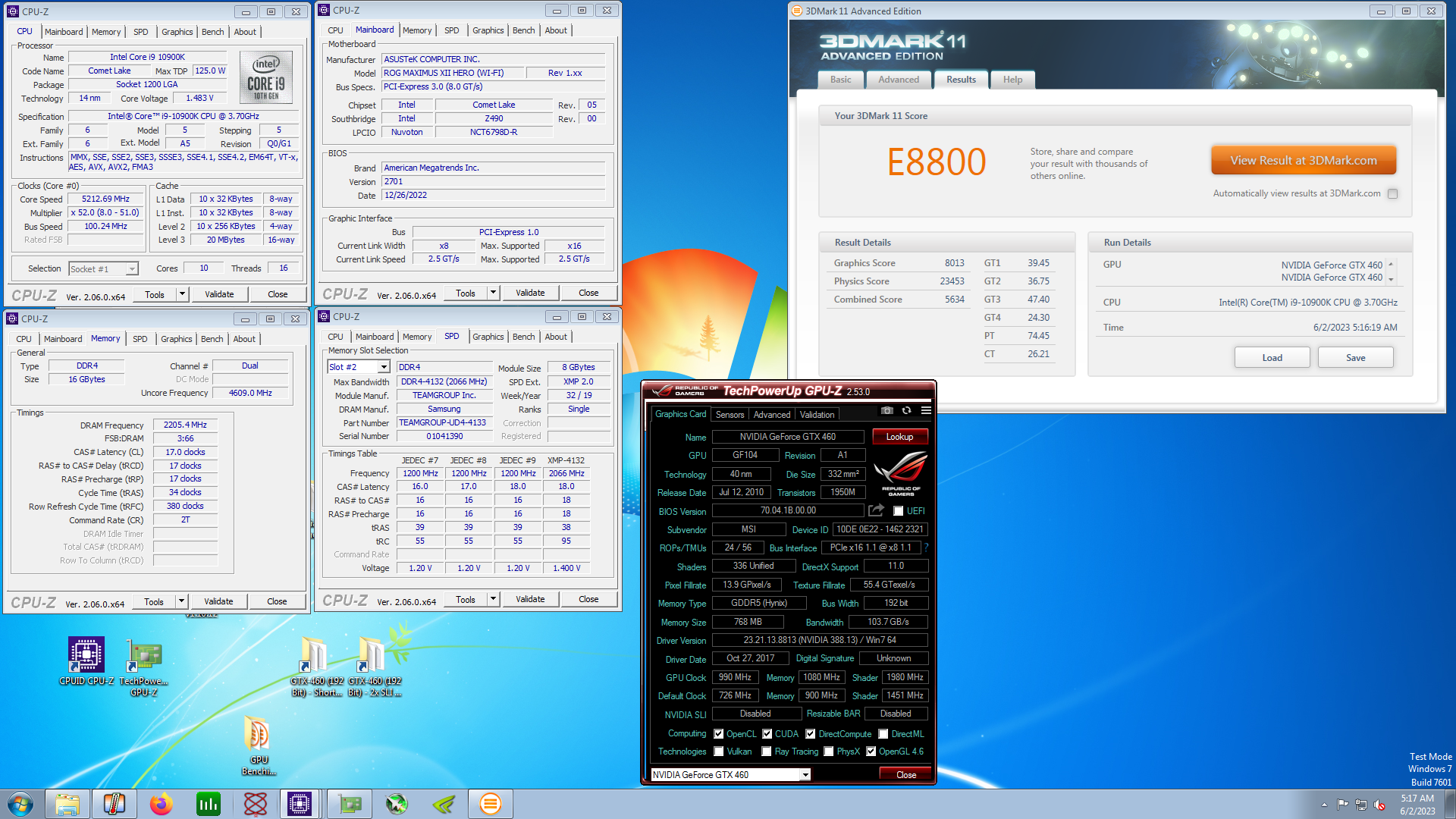This screenshot has width=1456, height=819.
Task: Open the TechPowerUp GPU-Z desktop shortcut
Action: [x=144, y=667]
